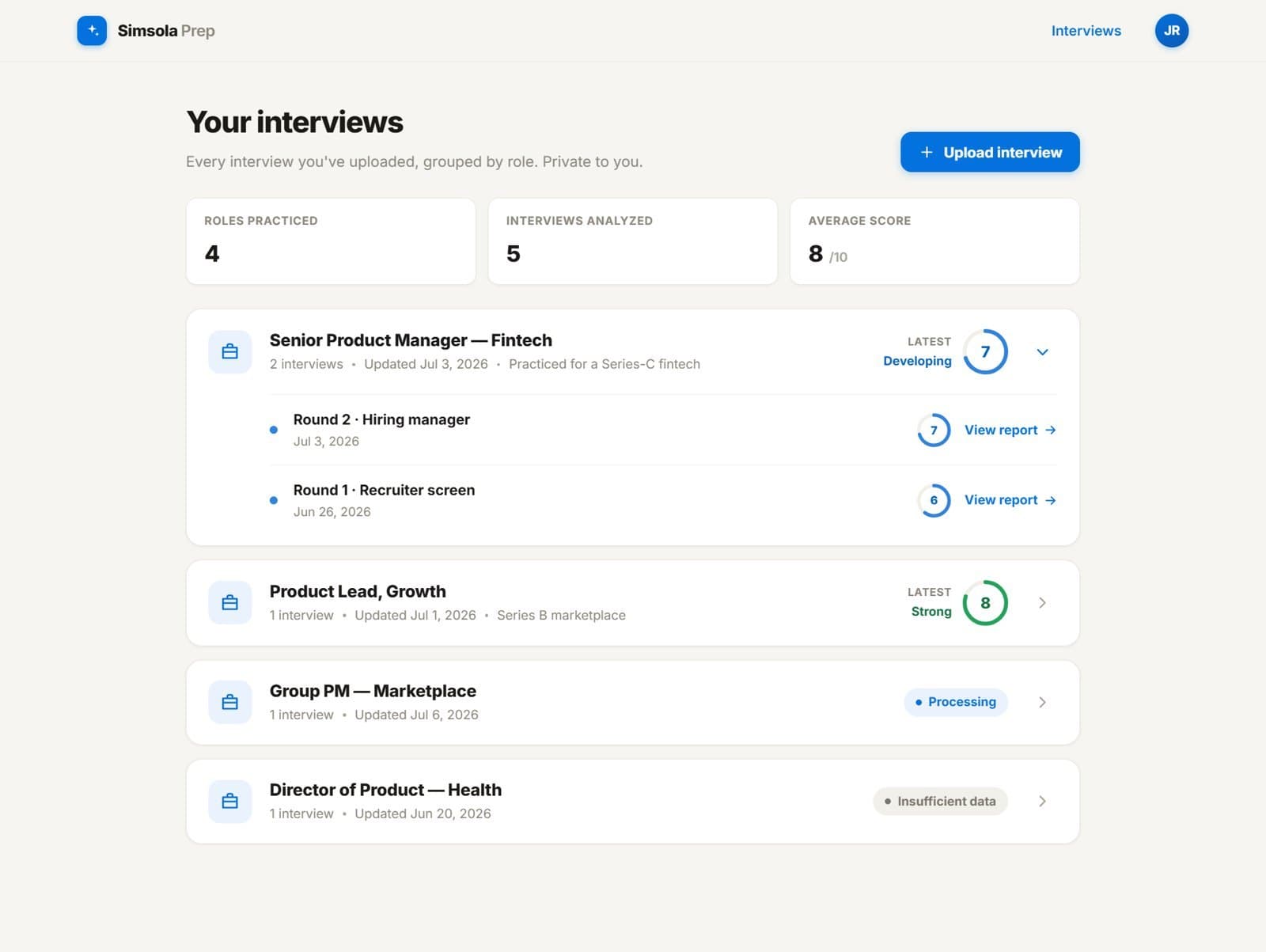1266x952 pixels.
Task: Click the Interviews Analyzed stat card
Action: pyautogui.click(x=633, y=241)
